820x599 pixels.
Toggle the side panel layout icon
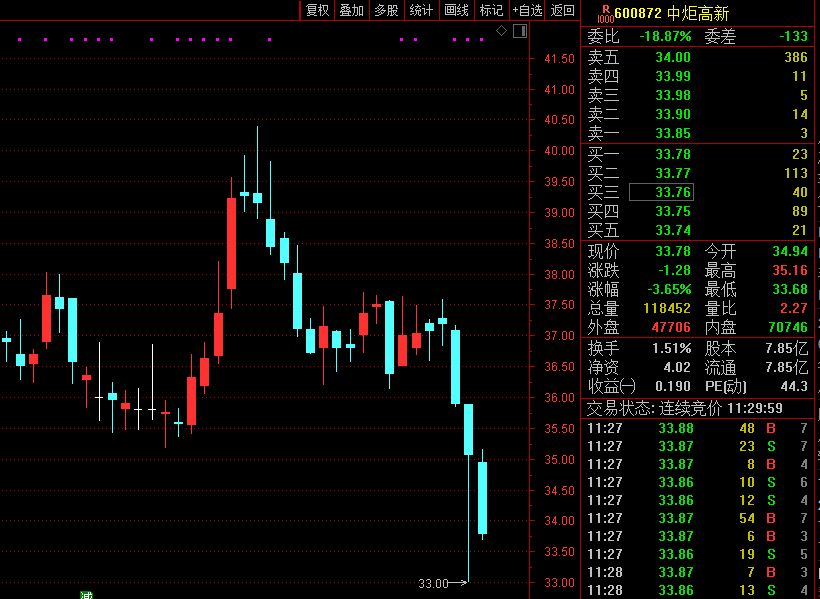(x=519, y=31)
